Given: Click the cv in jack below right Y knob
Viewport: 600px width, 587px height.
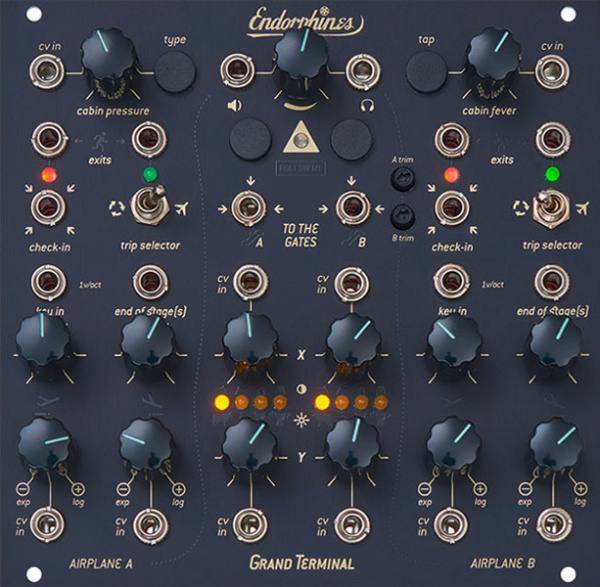Looking at the screenshot, I should [352, 525].
